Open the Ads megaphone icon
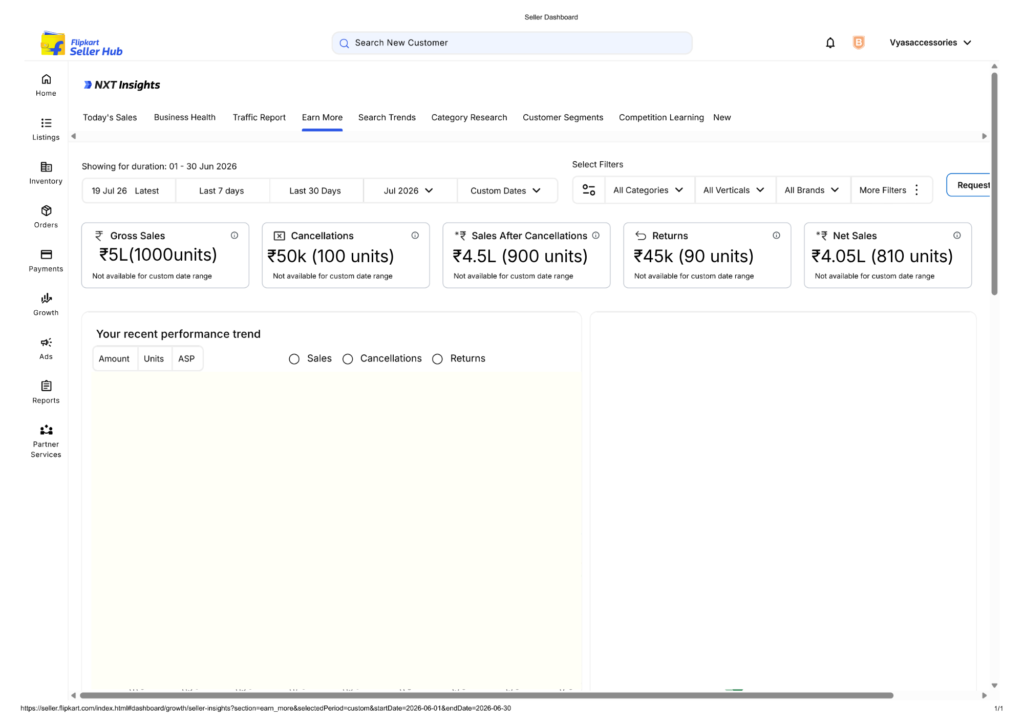The height and width of the screenshot is (724, 1024). click(46, 342)
